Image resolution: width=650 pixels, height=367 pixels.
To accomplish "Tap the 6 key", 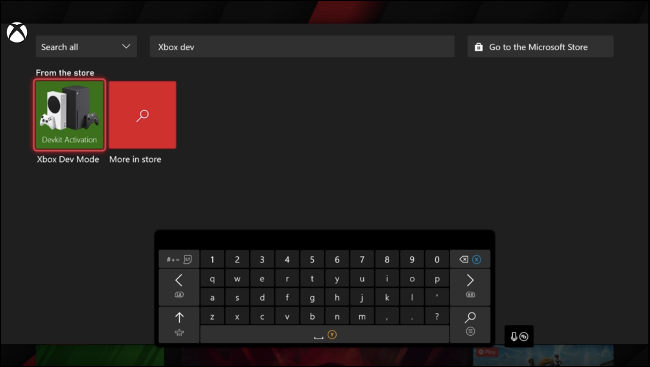I will tap(337, 259).
